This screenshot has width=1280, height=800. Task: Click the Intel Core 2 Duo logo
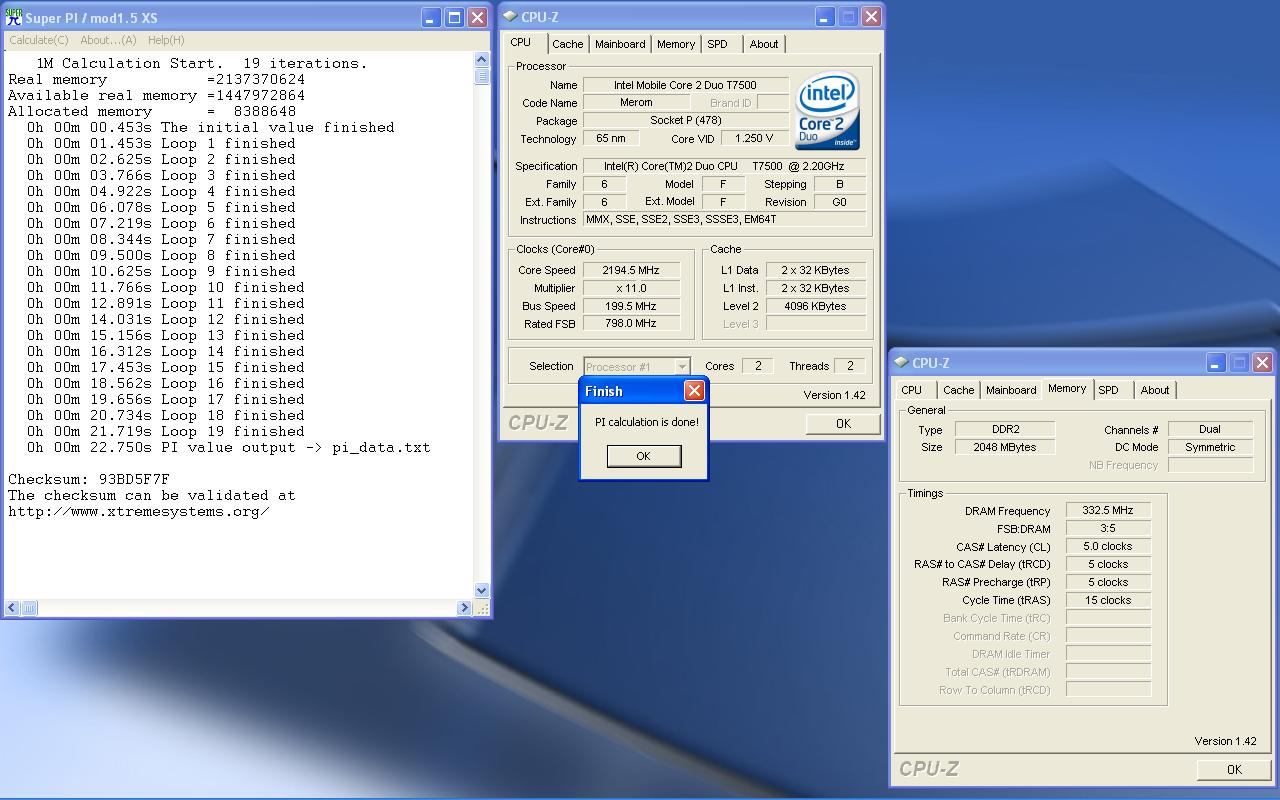pos(827,110)
